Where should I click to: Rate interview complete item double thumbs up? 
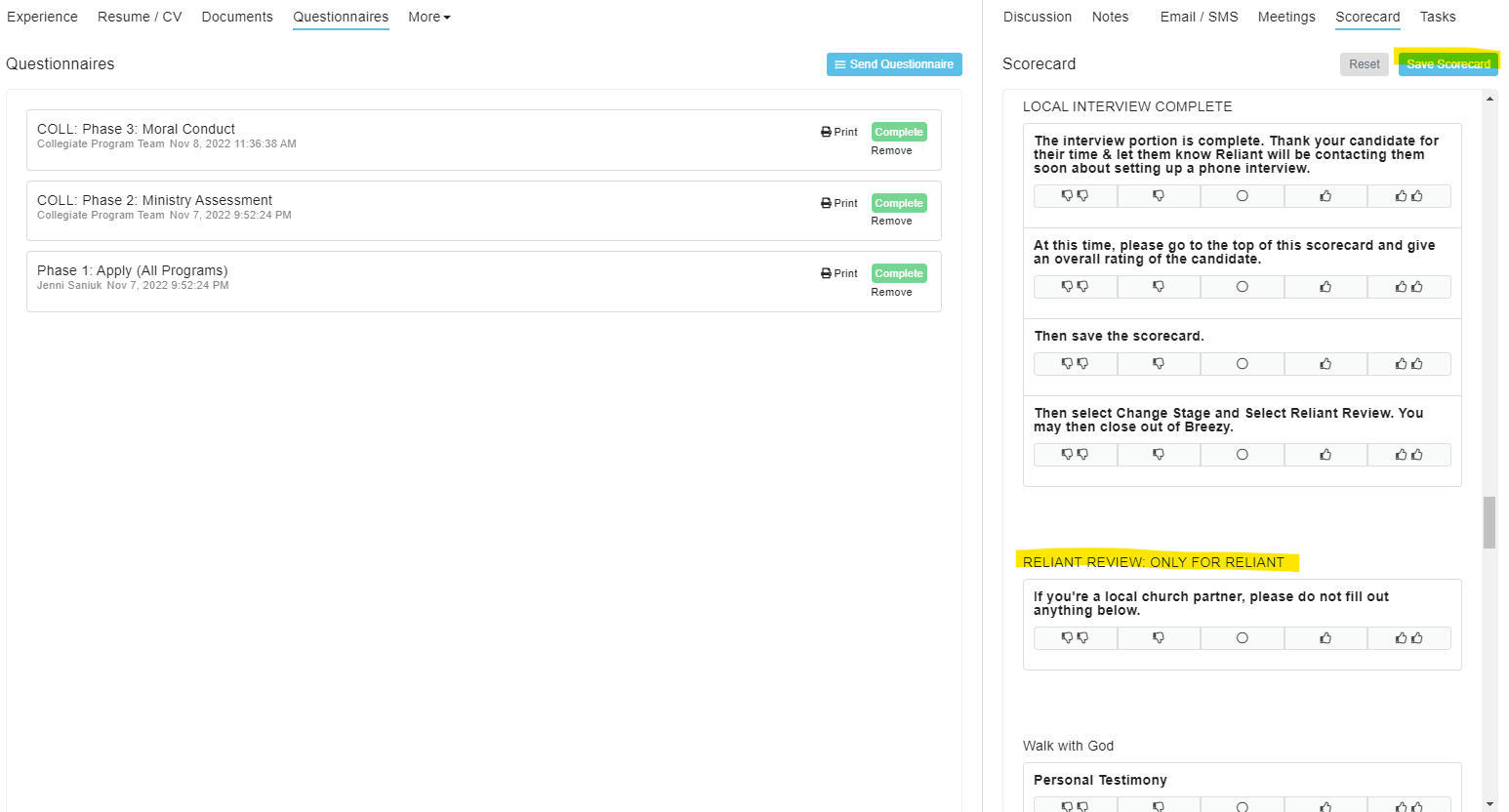click(1408, 196)
